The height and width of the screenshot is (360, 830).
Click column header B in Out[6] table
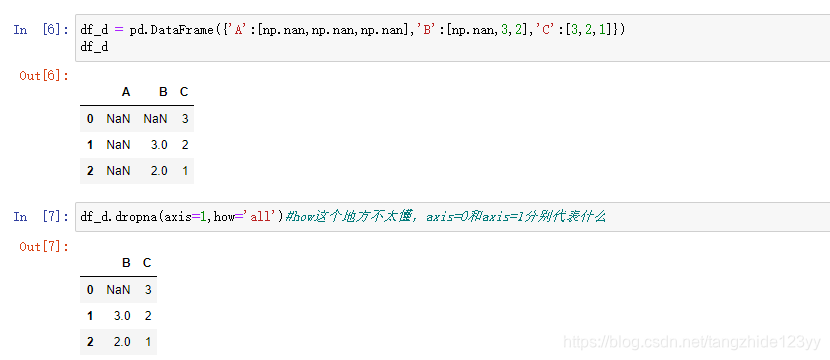(163, 92)
